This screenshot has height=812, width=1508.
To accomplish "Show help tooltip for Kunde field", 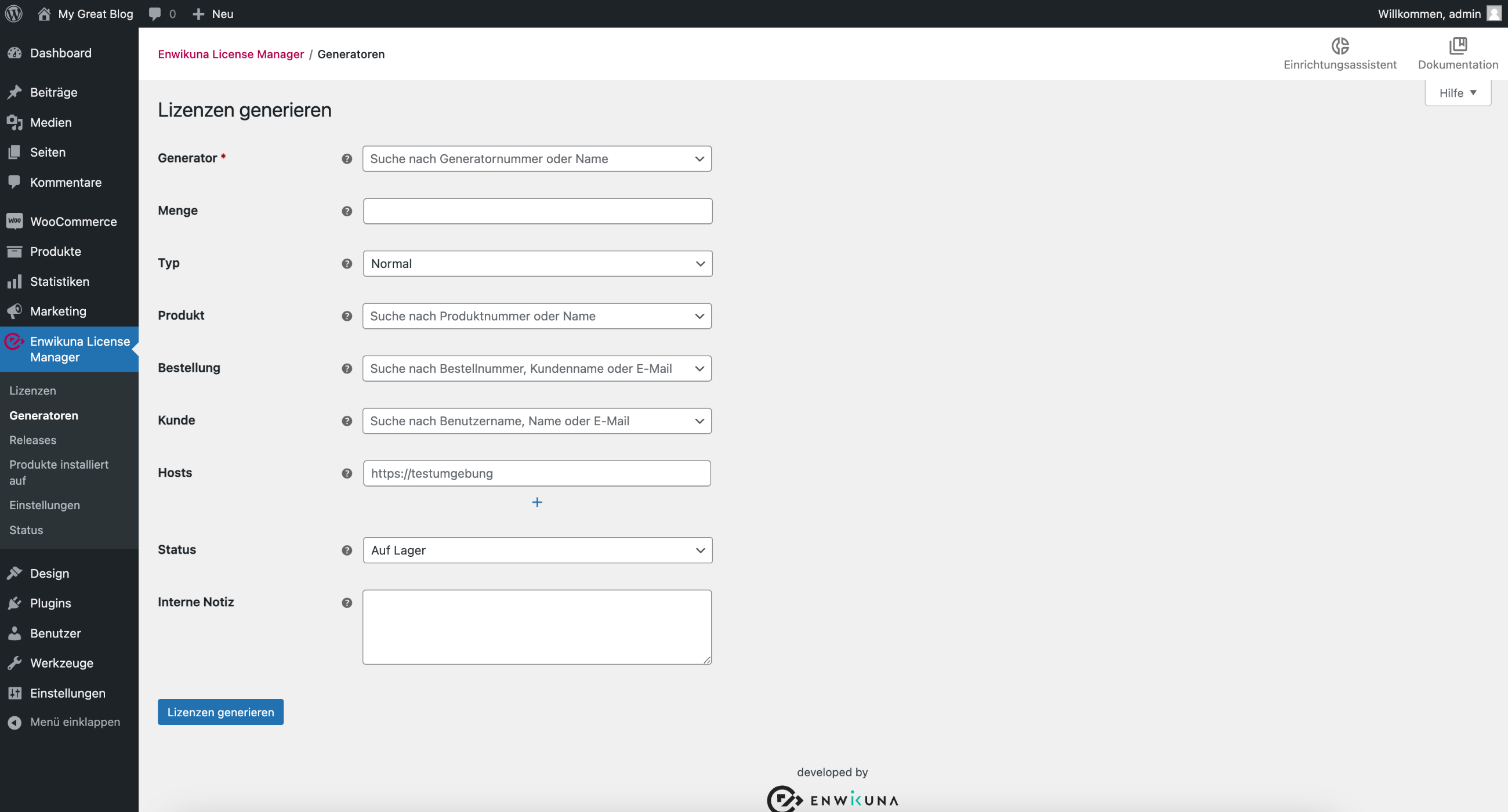I will (x=347, y=421).
